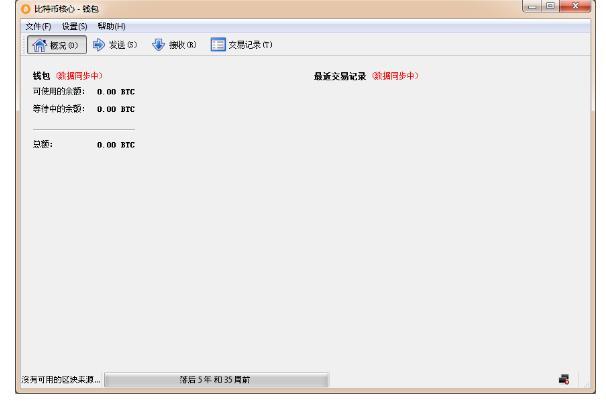This screenshot has height=401, width=606.
Task: Switch to the 发送 send tab
Action: (115, 45)
